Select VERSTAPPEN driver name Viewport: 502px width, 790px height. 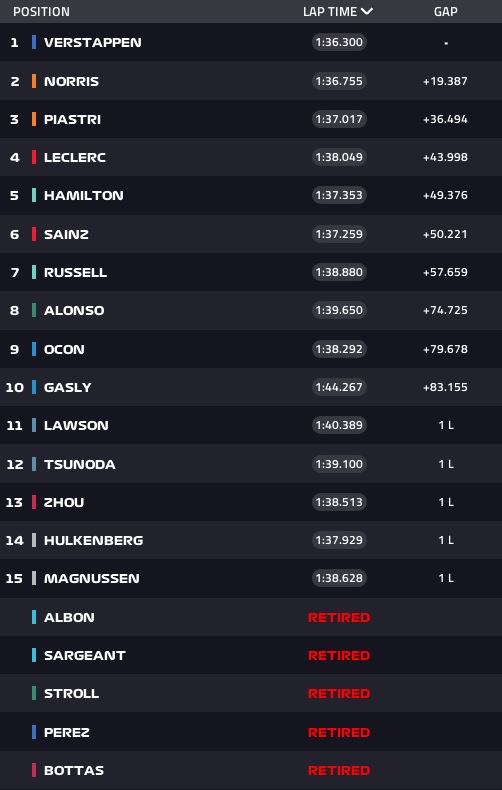(93, 42)
